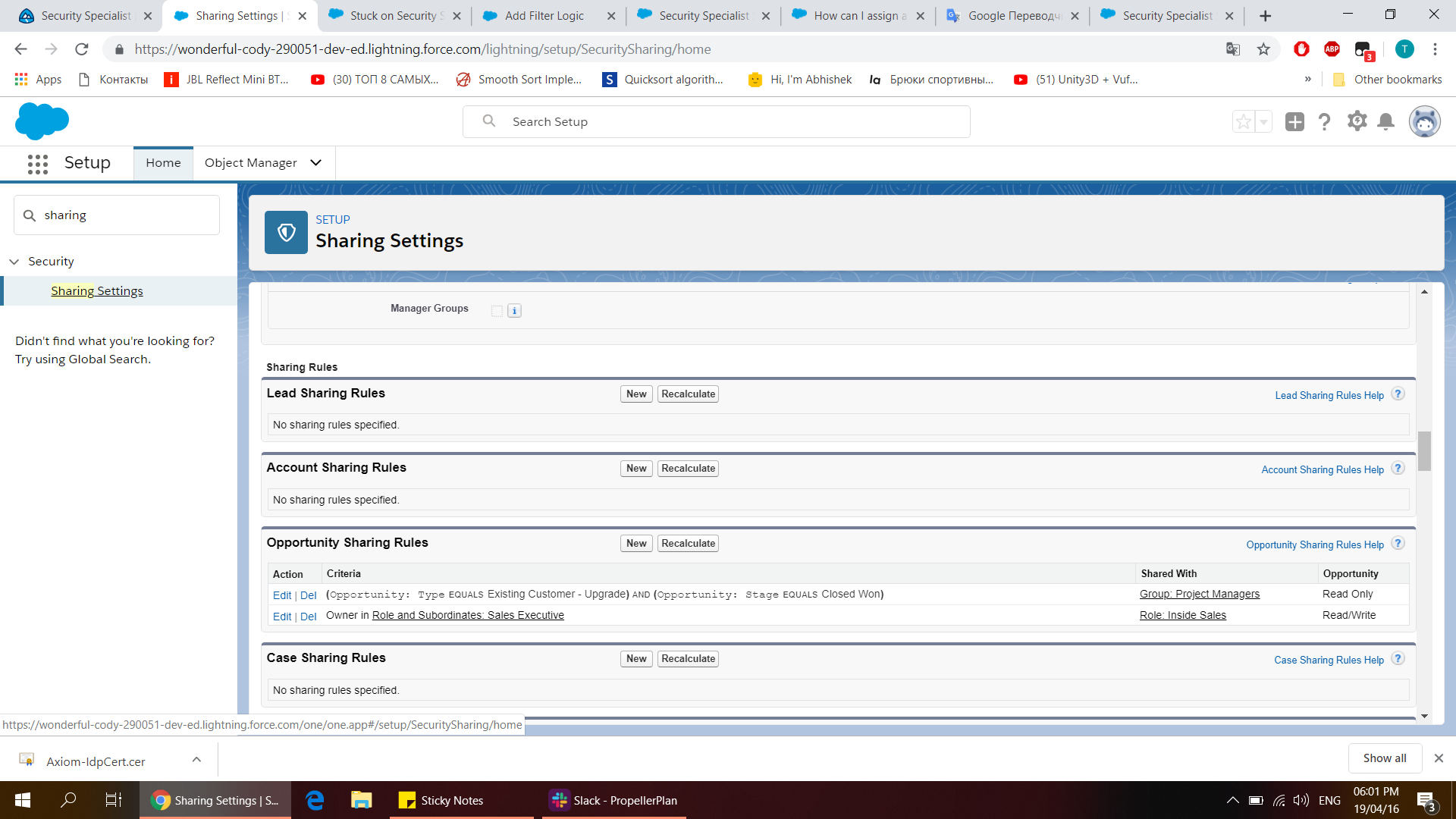Click the Setup gear icon
This screenshot has height=819, width=1456.
1357,121
